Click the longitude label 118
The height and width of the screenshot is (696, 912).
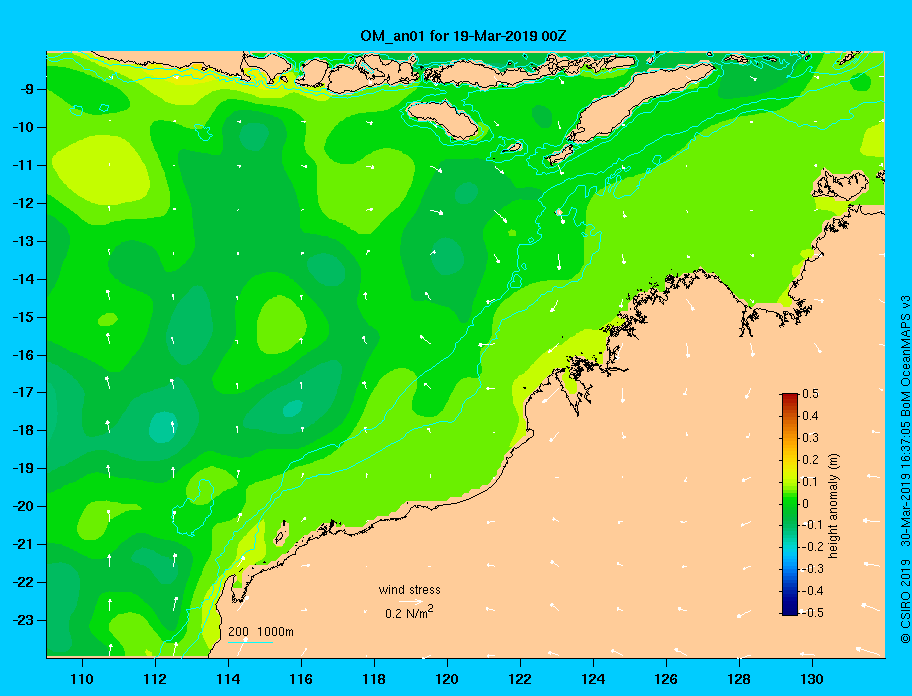[x=374, y=679]
